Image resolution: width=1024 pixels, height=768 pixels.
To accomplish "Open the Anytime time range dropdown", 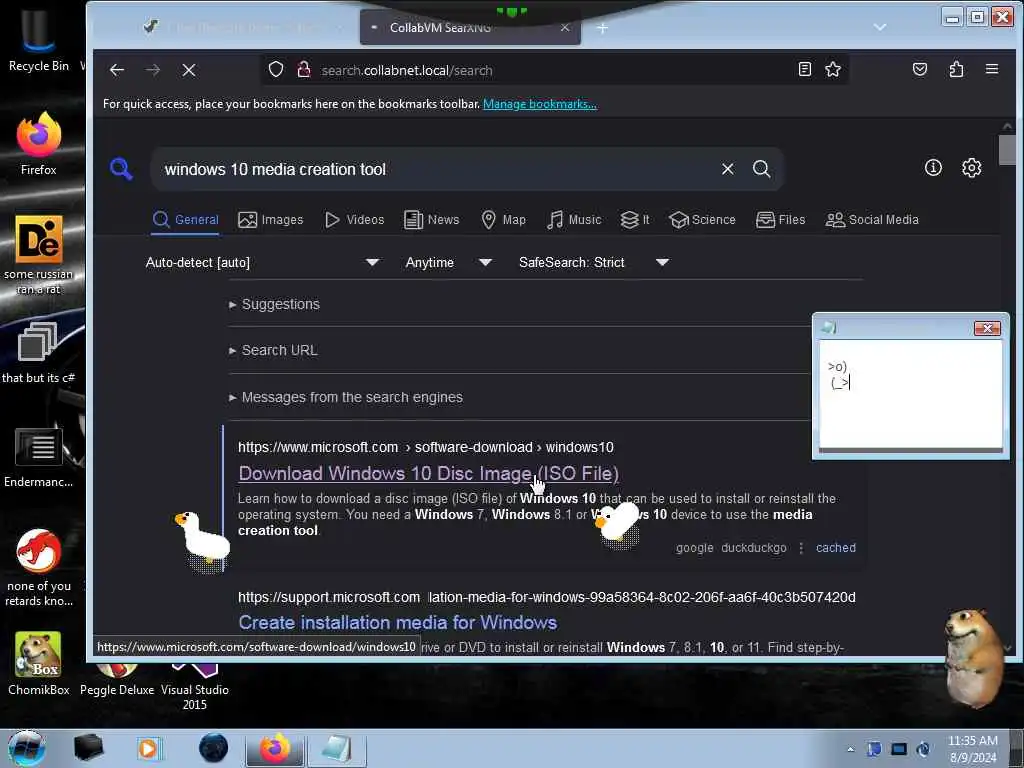I will (x=449, y=263).
